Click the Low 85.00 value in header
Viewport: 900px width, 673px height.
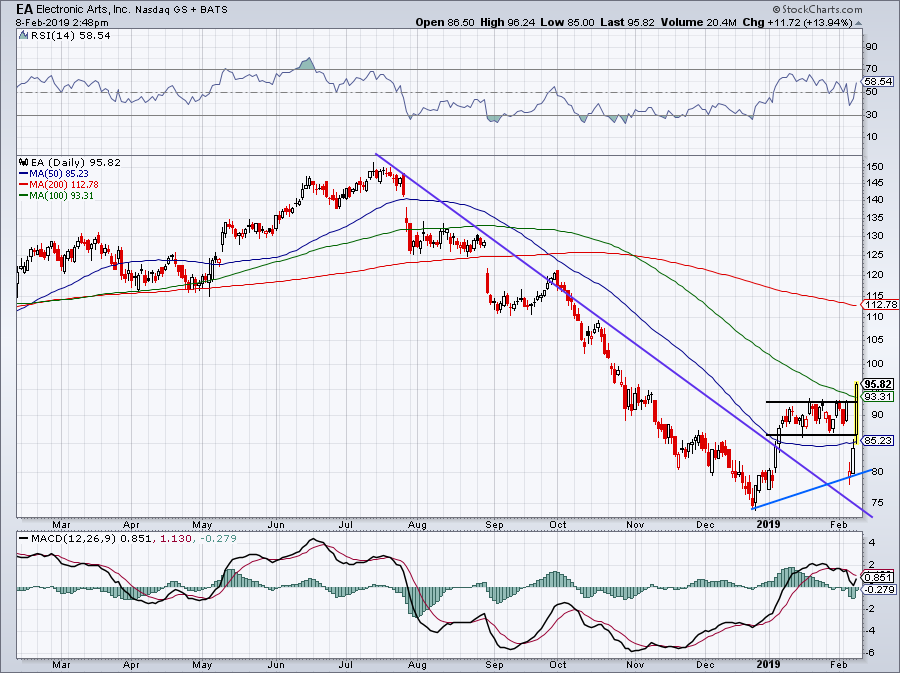click(x=568, y=22)
